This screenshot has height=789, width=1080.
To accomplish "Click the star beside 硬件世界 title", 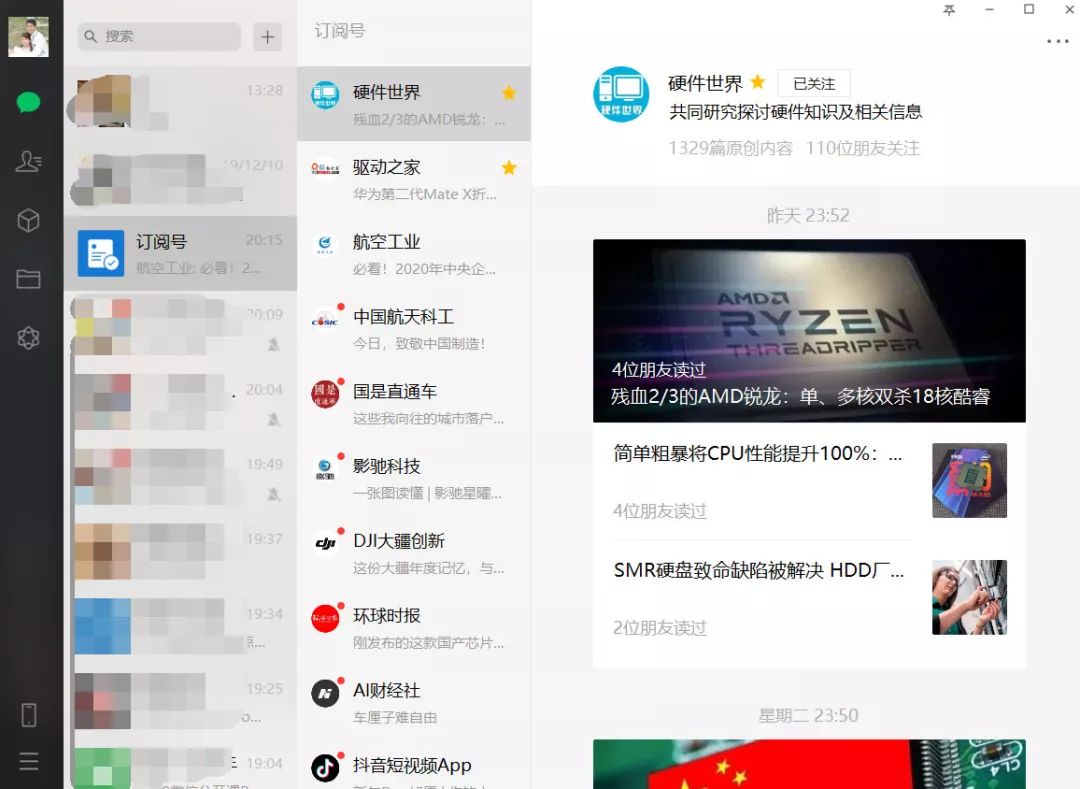I will (757, 83).
